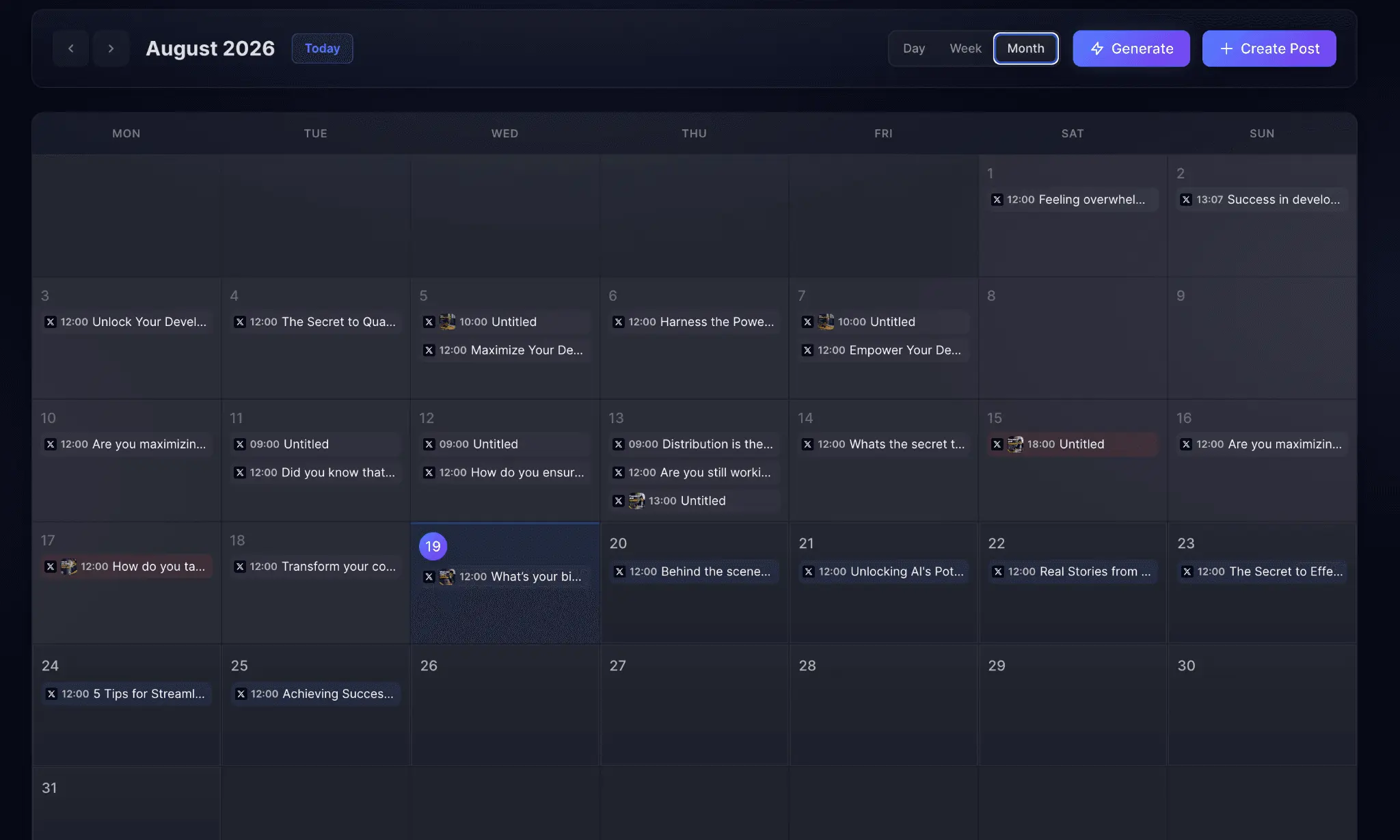Click X icon on 'Harness the Powe...' post
The image size is (1400, 840).
(x=618, y=322)
